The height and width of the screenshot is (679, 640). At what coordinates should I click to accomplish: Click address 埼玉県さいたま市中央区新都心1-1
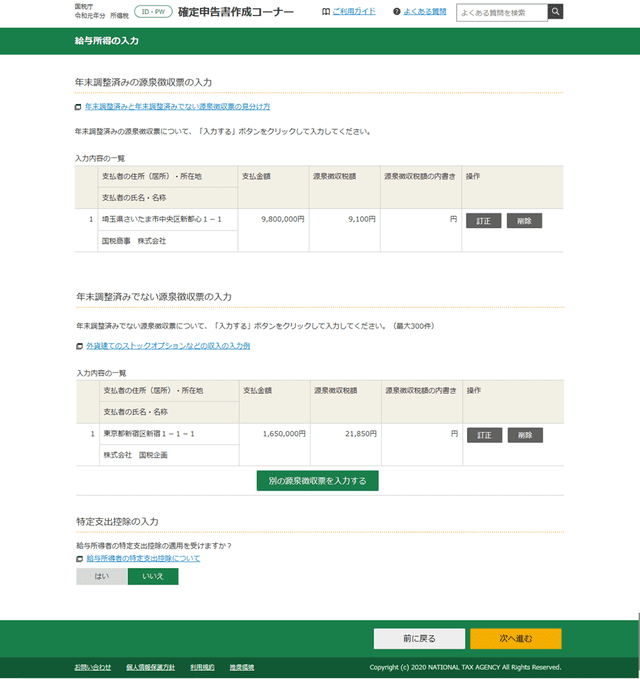[162, 219]
